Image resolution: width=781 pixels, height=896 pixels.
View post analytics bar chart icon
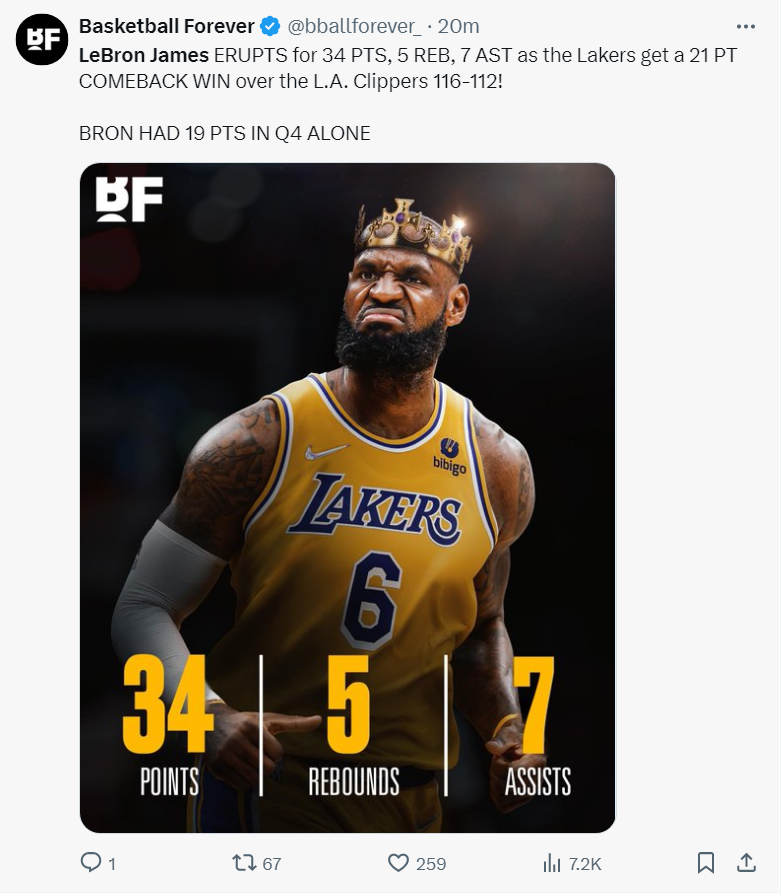coord(552,863)
